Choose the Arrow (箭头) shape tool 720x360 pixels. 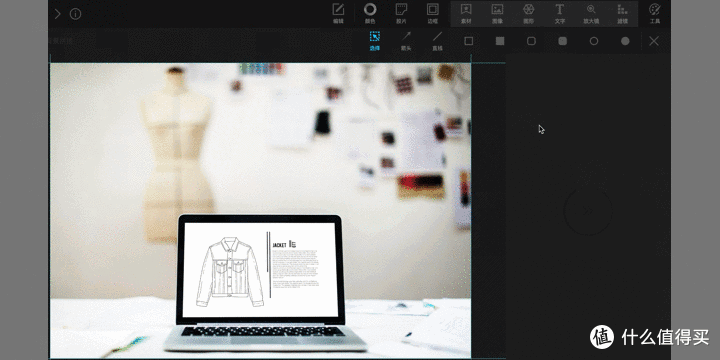tap(406, 41)
